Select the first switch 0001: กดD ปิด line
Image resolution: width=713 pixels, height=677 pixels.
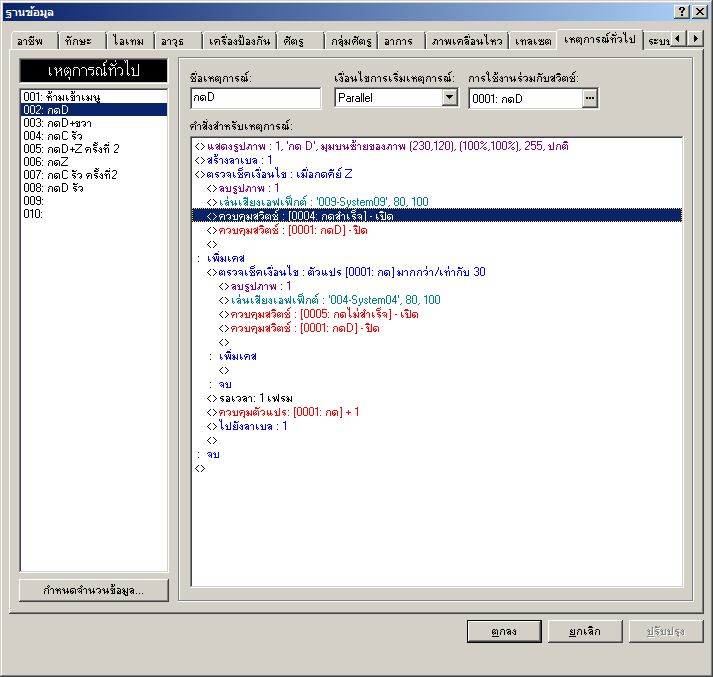coord(437,230)
